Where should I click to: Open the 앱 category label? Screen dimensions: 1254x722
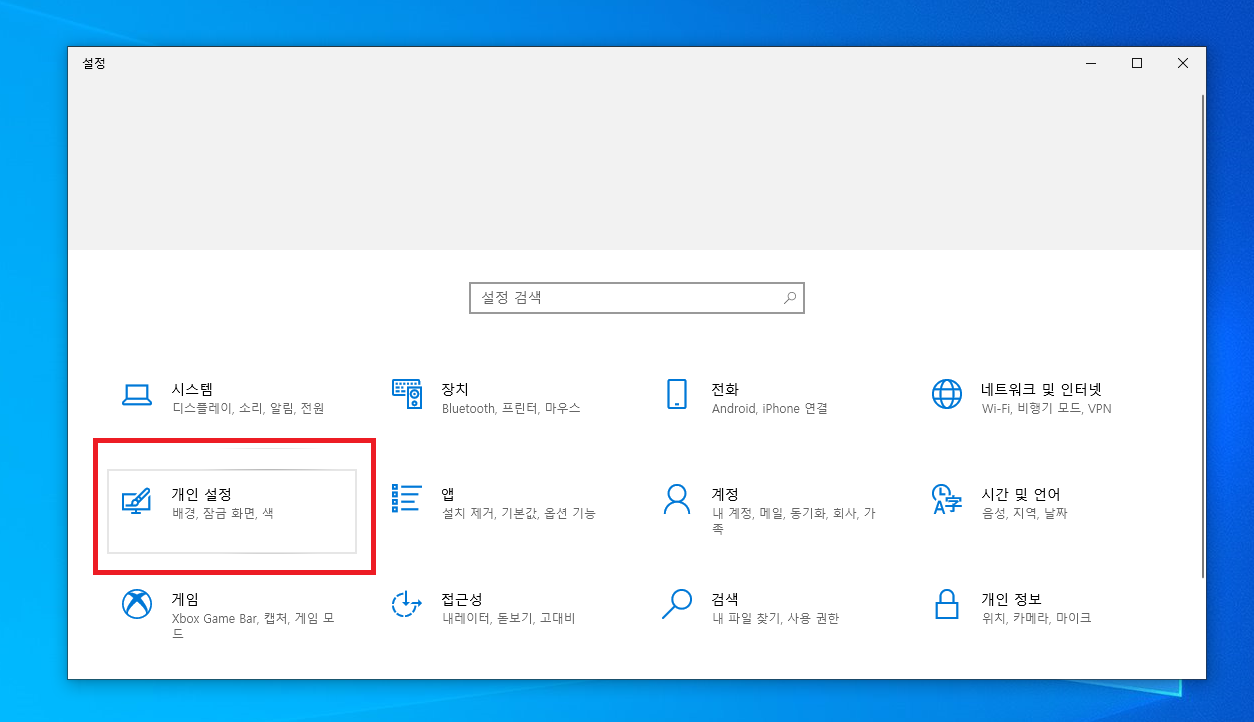[448, 494]
